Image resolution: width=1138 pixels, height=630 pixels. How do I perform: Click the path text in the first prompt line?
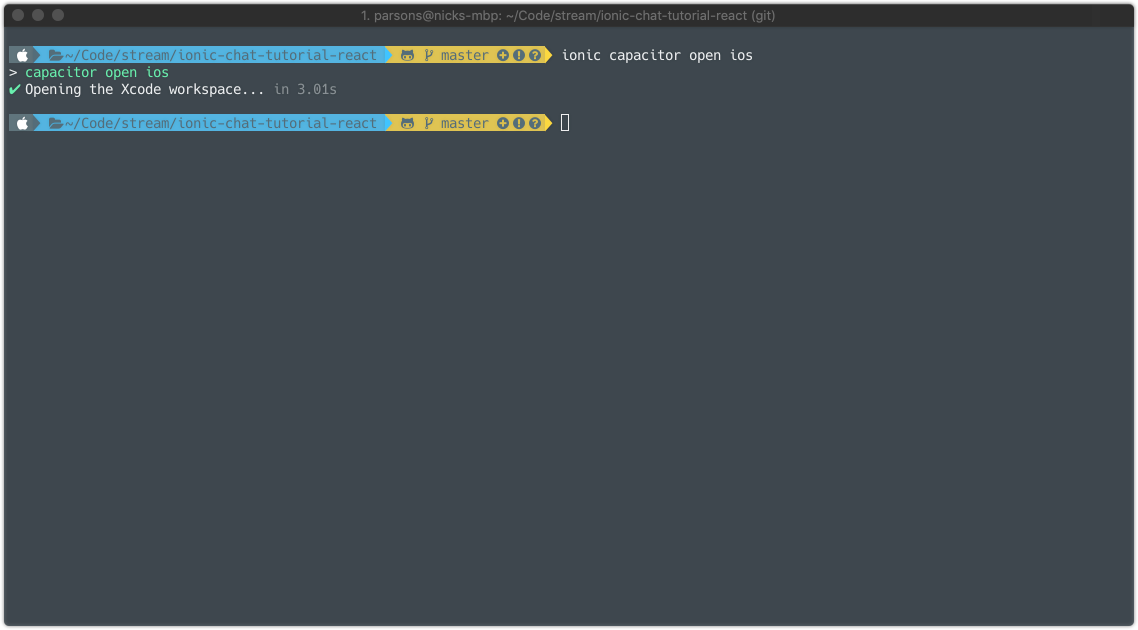coord(221,55)
